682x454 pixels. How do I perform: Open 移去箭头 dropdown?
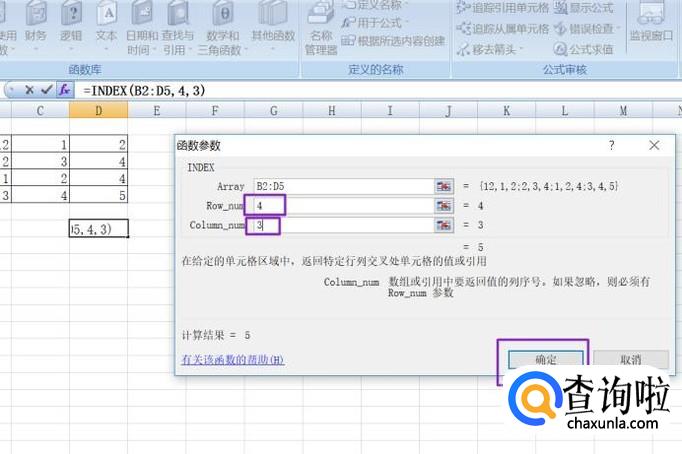click(x=491, y=49)
